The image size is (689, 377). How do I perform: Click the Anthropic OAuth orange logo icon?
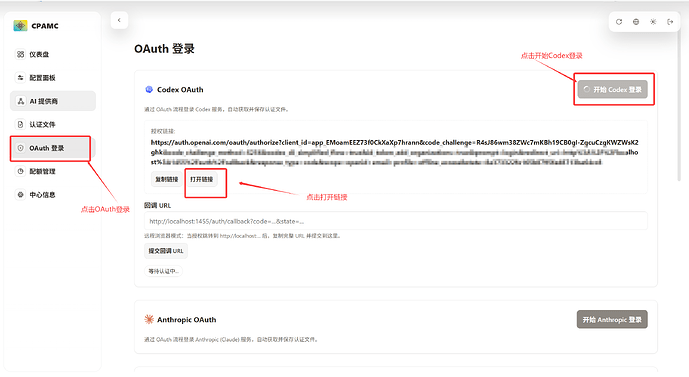pyautogui.click(x=149, y=319)
